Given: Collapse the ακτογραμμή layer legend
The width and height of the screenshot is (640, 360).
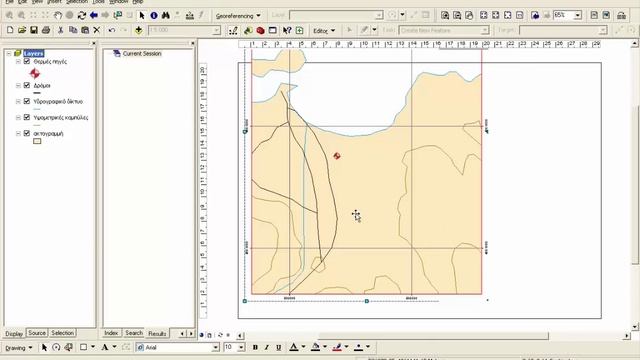Looking at the screenshot, I should tap(18, 133).
